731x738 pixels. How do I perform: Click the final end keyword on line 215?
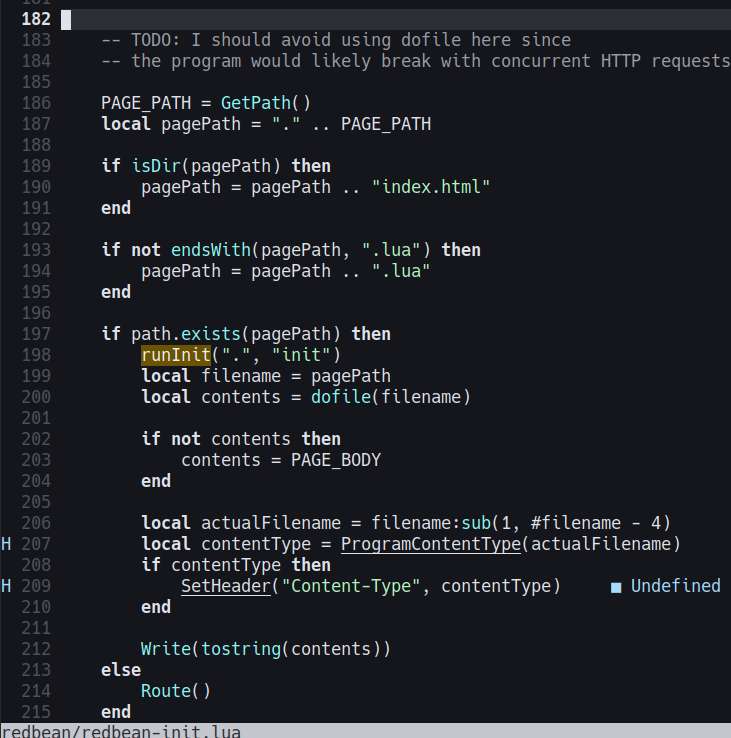point(116,712)
